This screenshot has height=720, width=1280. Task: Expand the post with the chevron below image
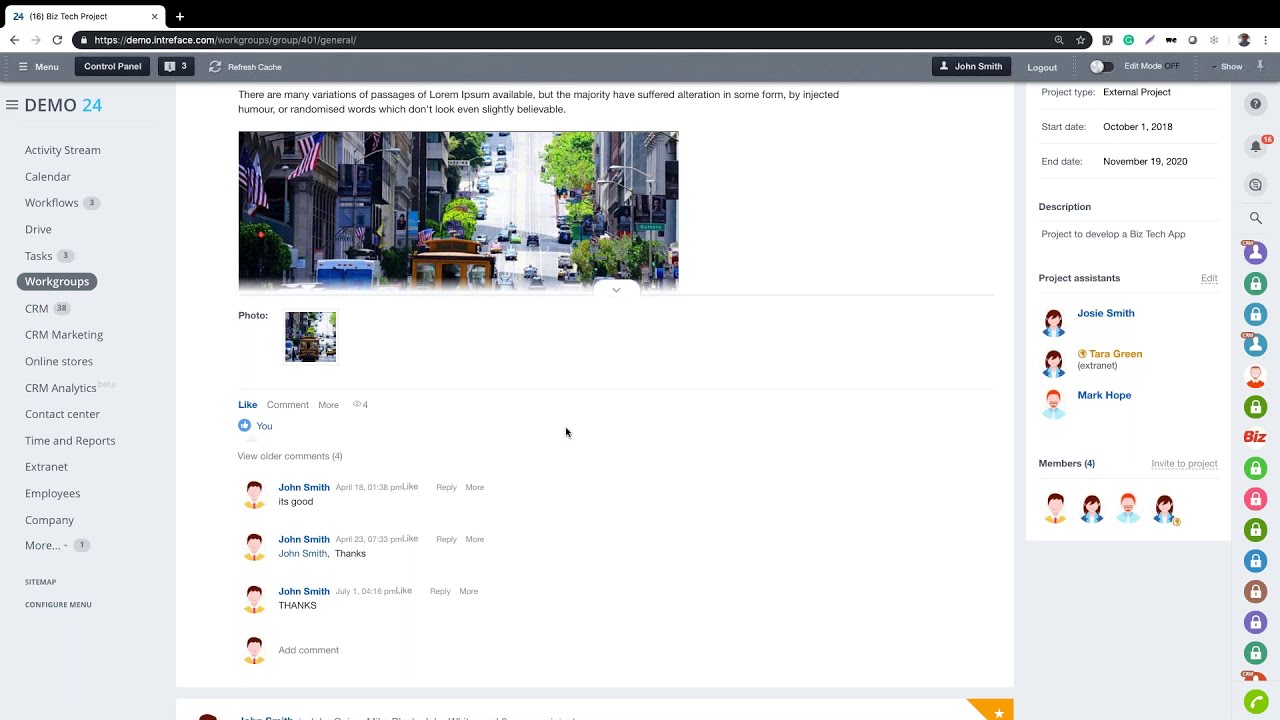point(616,290)
